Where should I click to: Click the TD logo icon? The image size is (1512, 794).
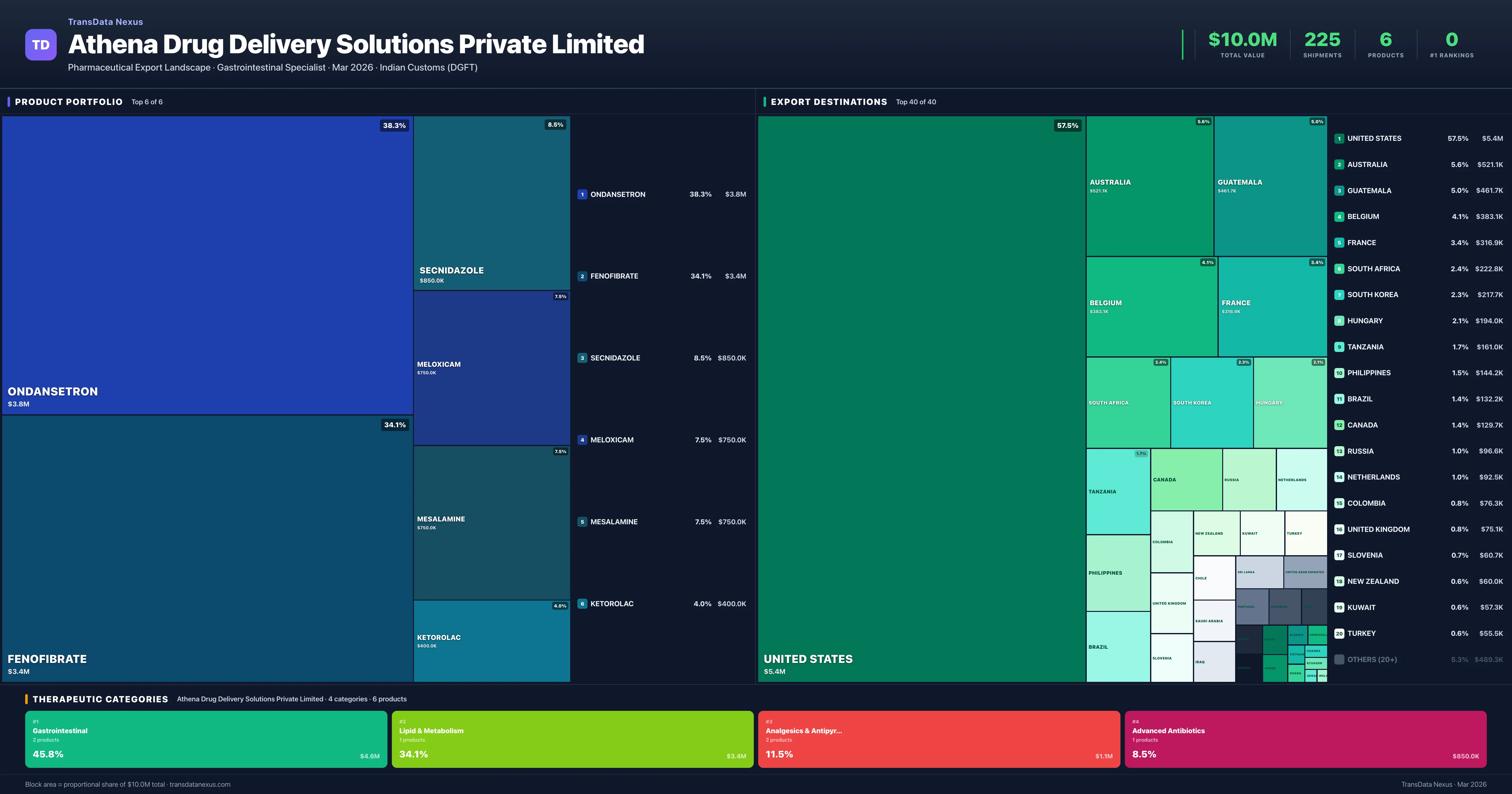click(41, 45)
